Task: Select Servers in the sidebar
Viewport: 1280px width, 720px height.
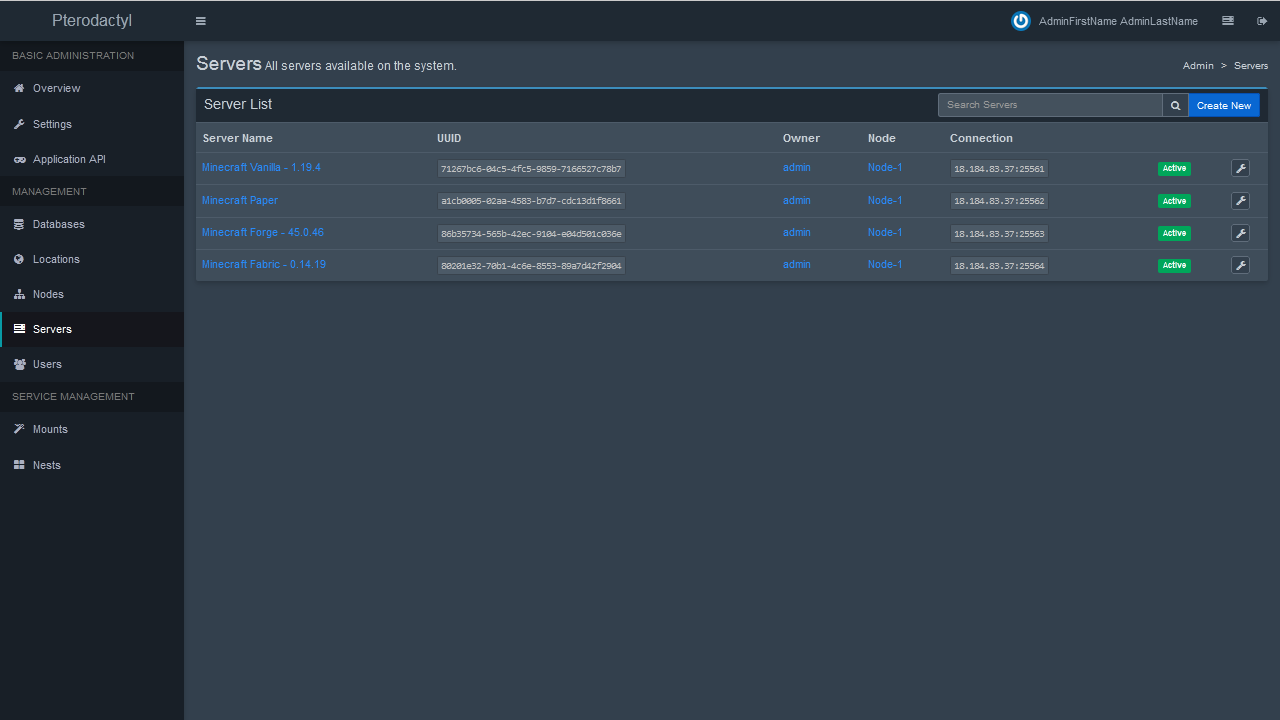Action: 92,329
